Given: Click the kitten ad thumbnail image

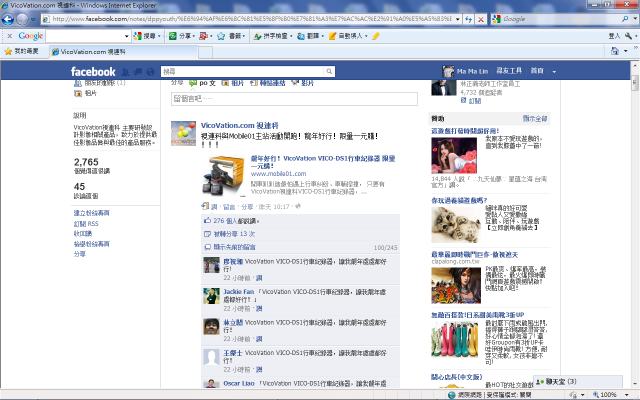Looking at the screenshot, I should click(x=456, y=225).
